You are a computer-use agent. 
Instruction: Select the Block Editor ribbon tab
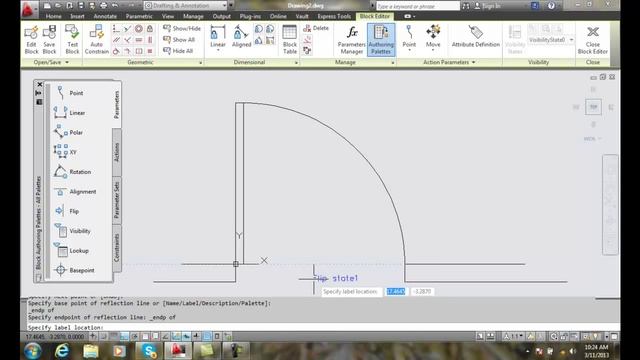(x=375, y=16)
